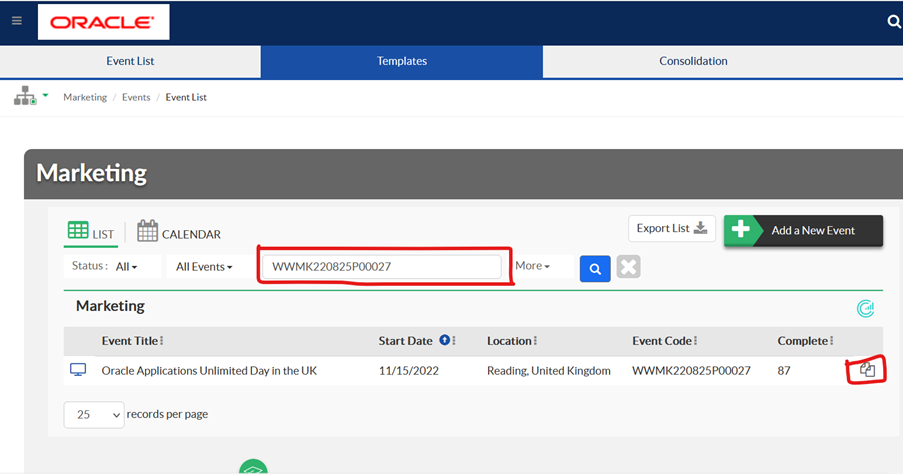Viewport: 903px width, 474px height.
Task: Click the Marketing page heading
Action: pos(92,173)
